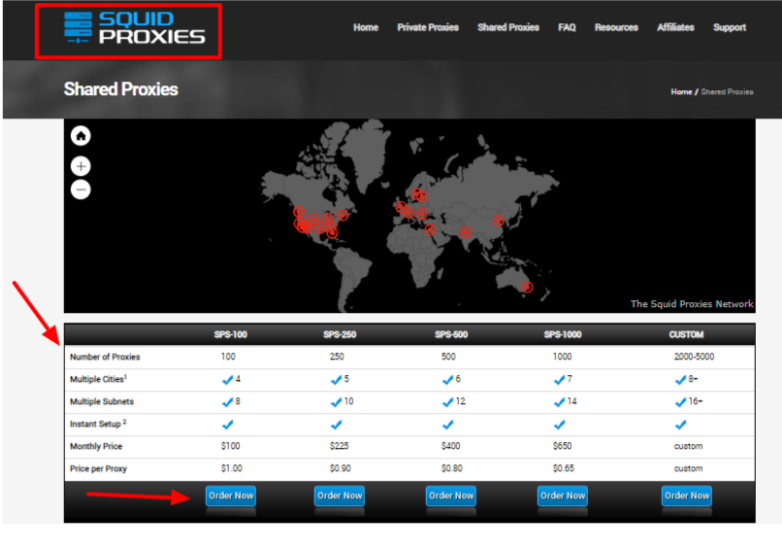Click the checkmark for SPS-1000 Instant Setup
Screen dimensions: 782x535
pos(560,425)
